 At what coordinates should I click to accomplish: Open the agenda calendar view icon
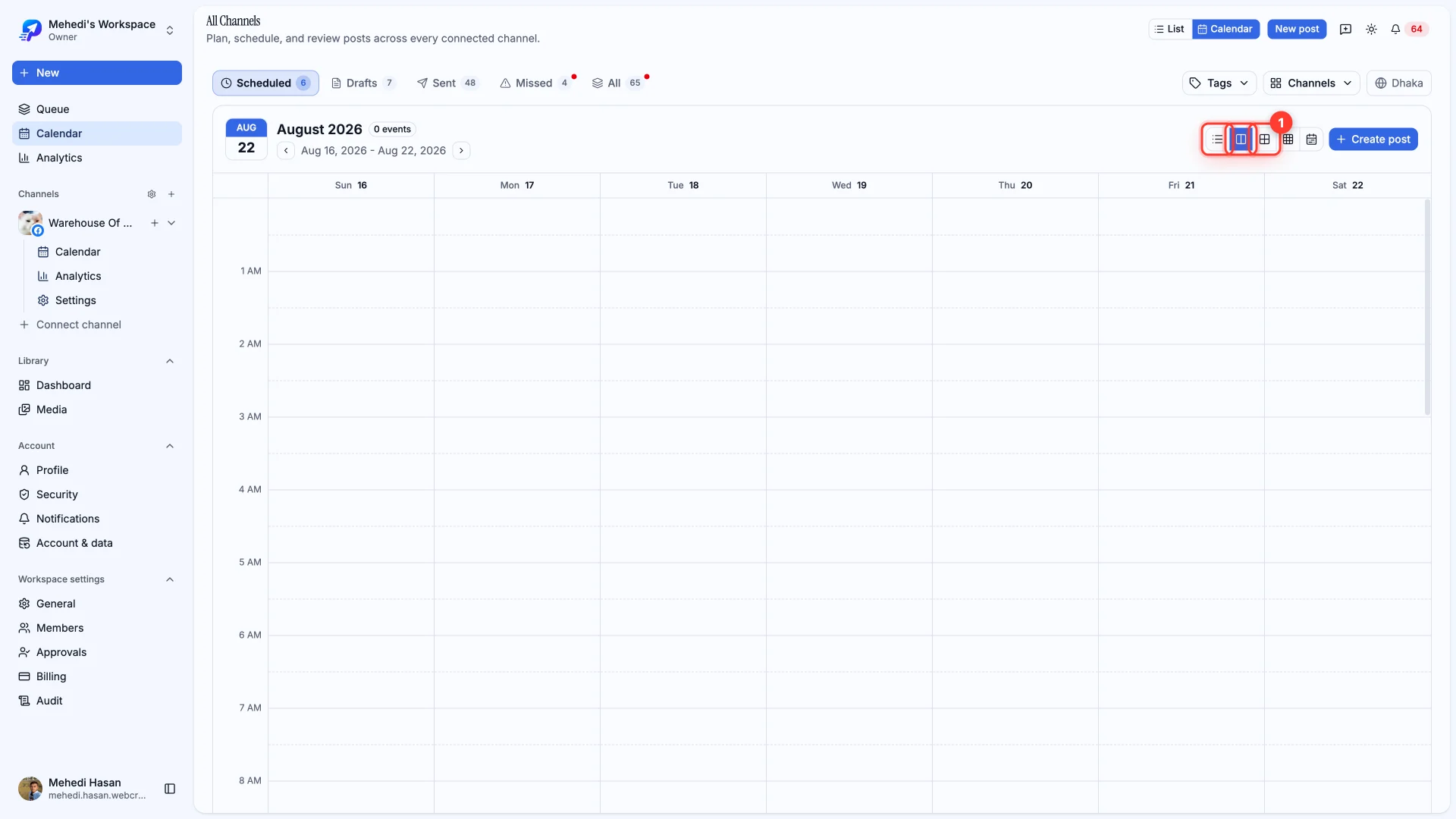1311,140
